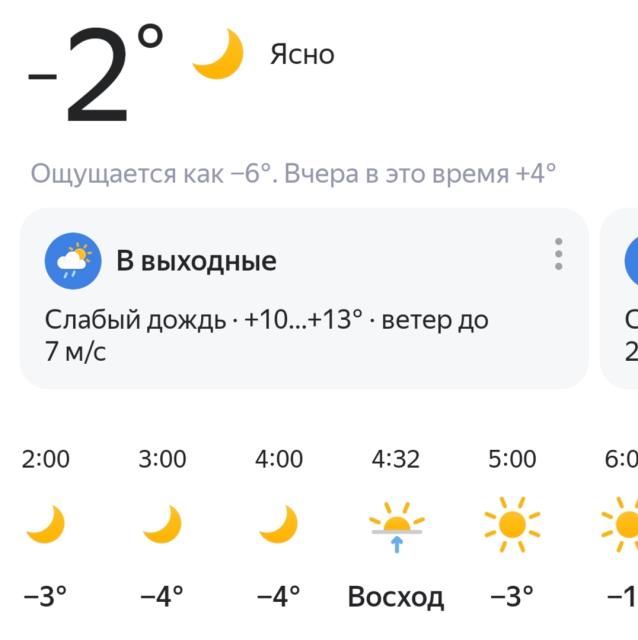Tap the moon icon under 3:00
Screen dimensions: 638x640
(x=162, y=524)
